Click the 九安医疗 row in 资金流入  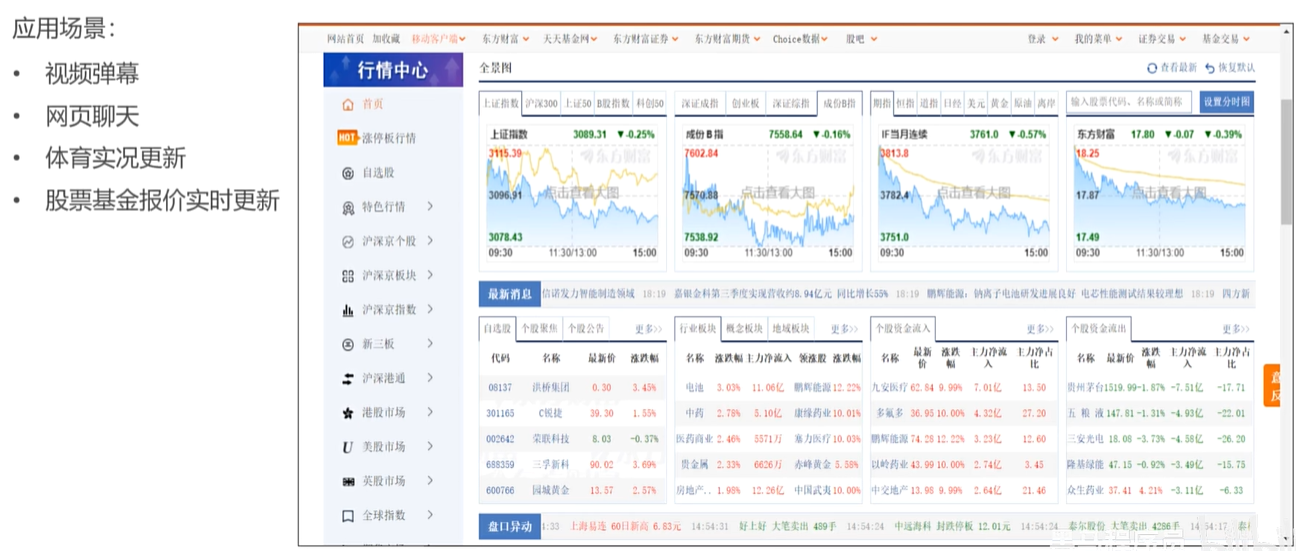[964, 388]
